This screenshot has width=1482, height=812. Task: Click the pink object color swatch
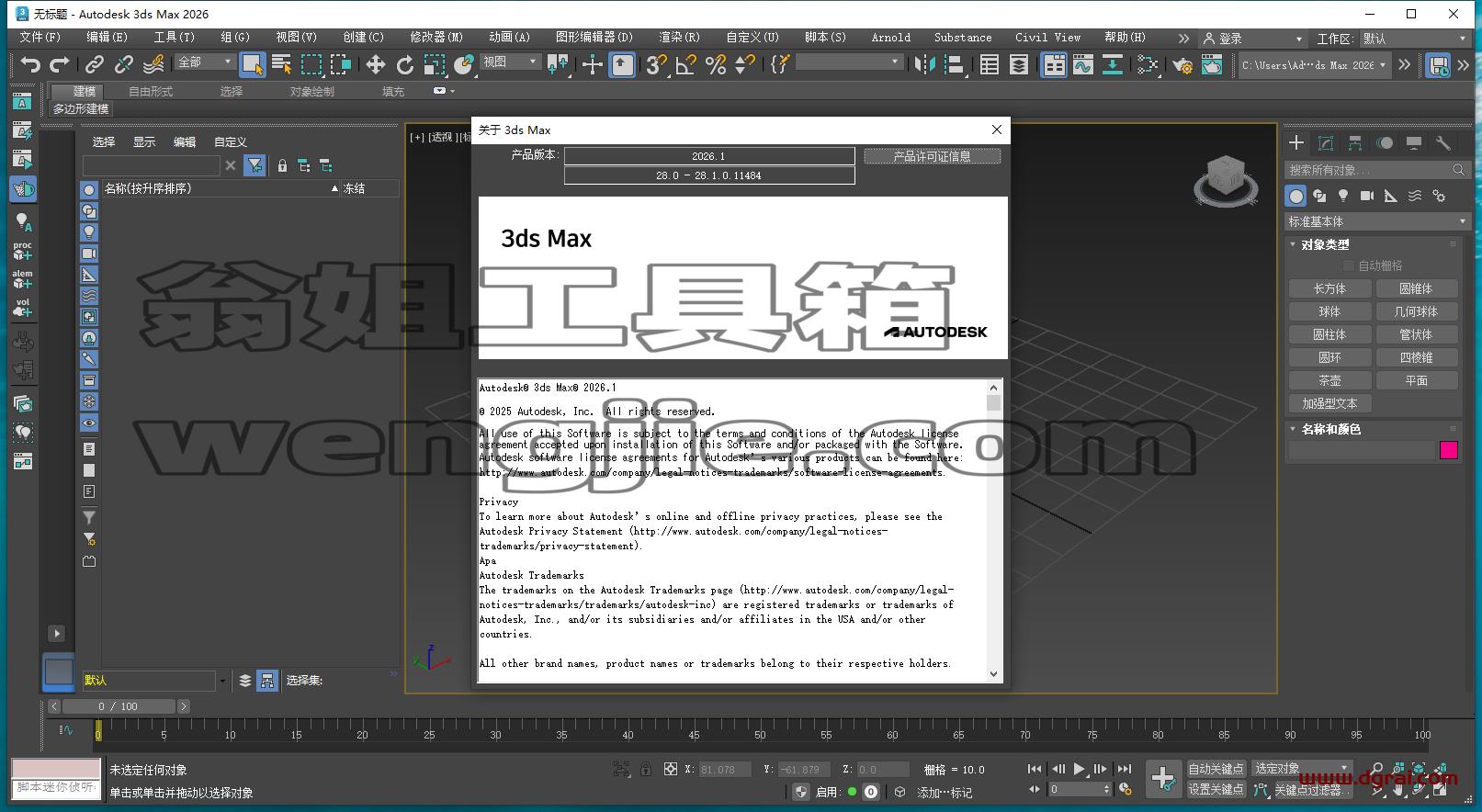click(x=1449, y=450)
